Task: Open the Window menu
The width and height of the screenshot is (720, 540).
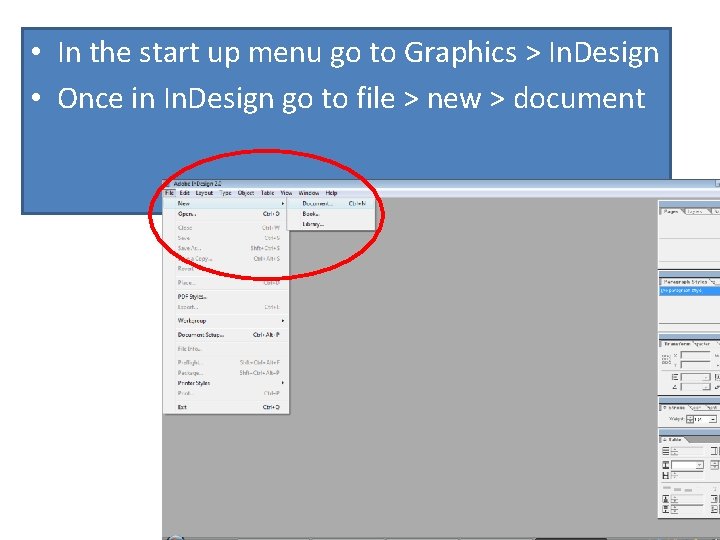Action: [x=309, y=193]
